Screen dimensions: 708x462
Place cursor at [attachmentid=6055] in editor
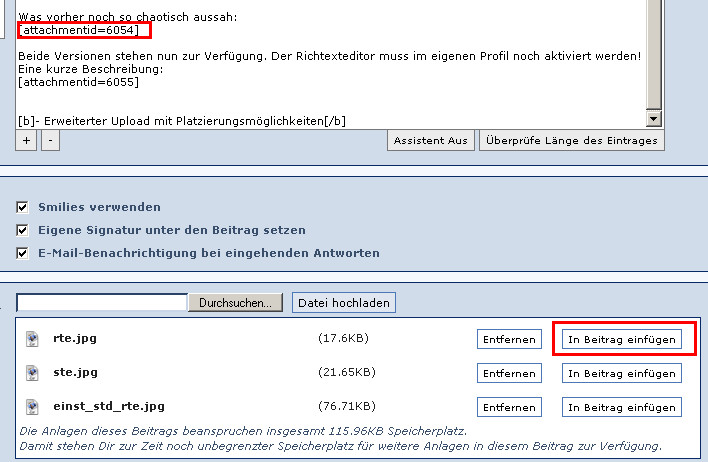point(79,82)
